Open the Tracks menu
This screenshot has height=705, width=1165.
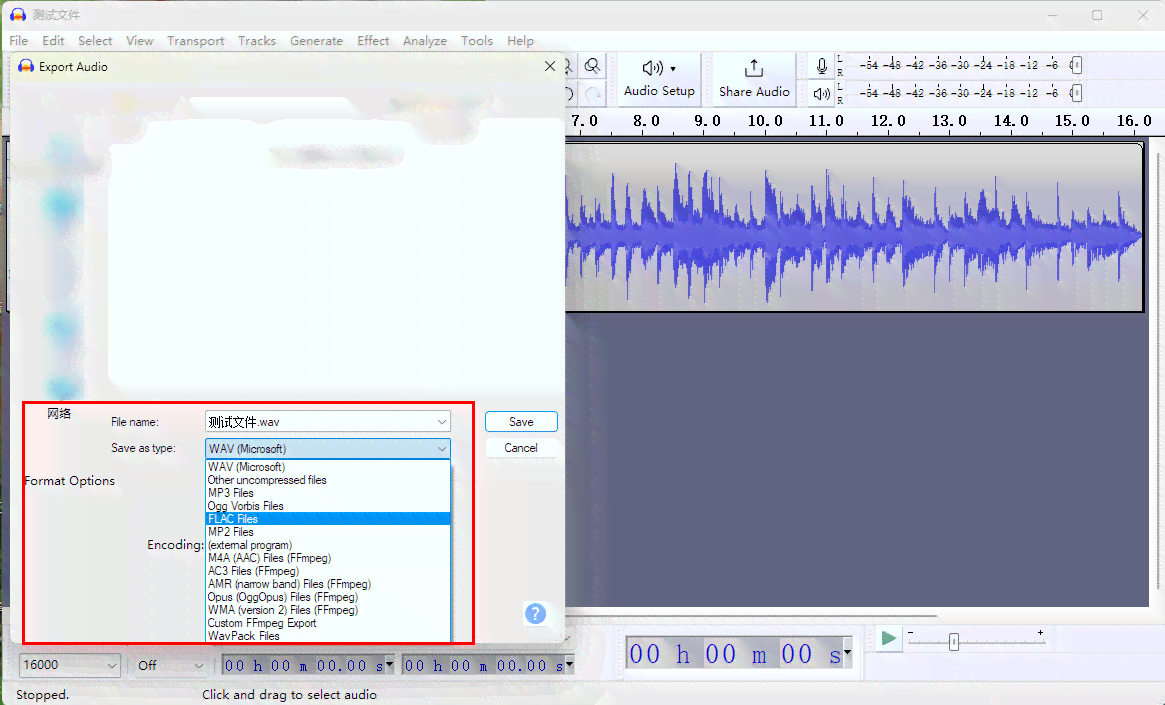pos(256,41)
